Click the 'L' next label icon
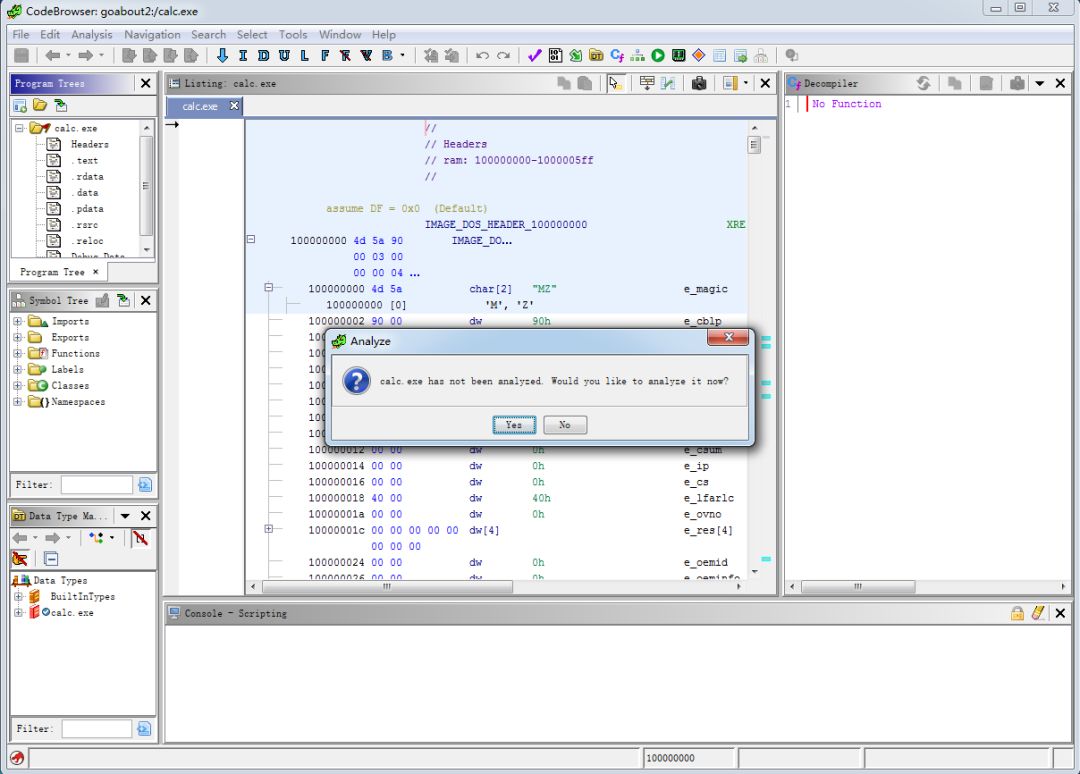1080x774 pixels. 304,56
